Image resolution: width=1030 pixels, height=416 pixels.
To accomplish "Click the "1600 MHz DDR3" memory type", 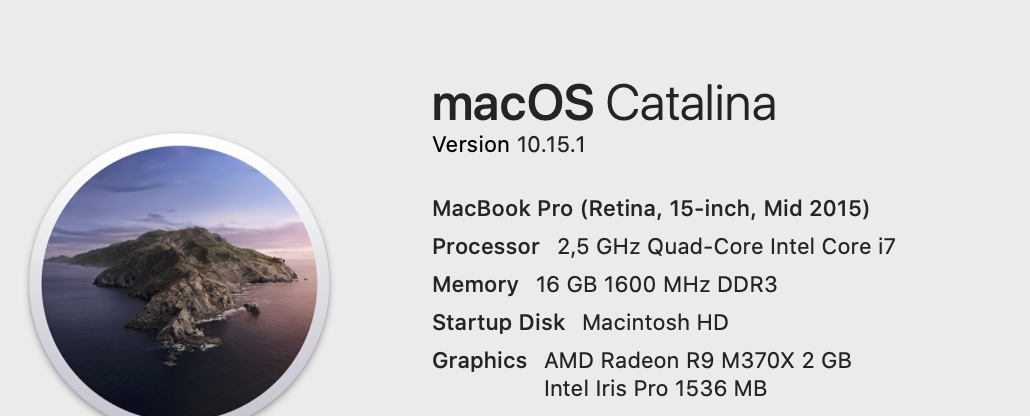I will pyautogui.click(x=691, y=285).
